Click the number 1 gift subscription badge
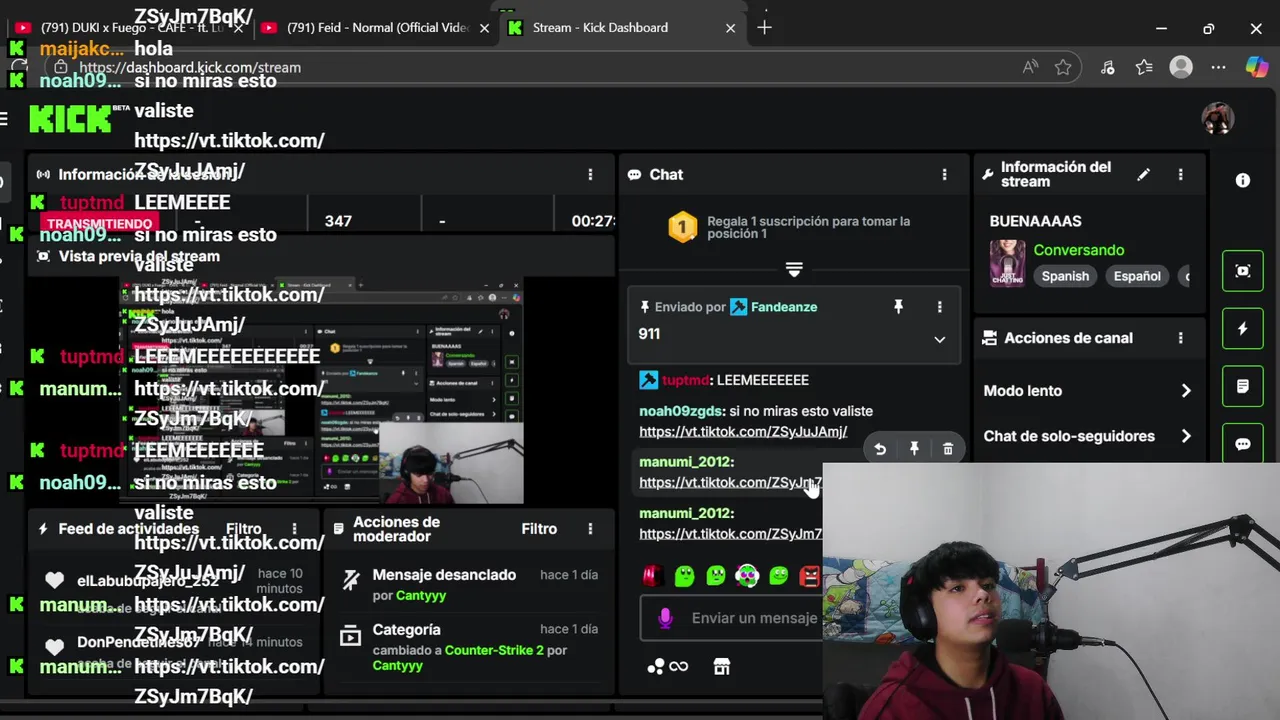 click(x=682, y=227)
